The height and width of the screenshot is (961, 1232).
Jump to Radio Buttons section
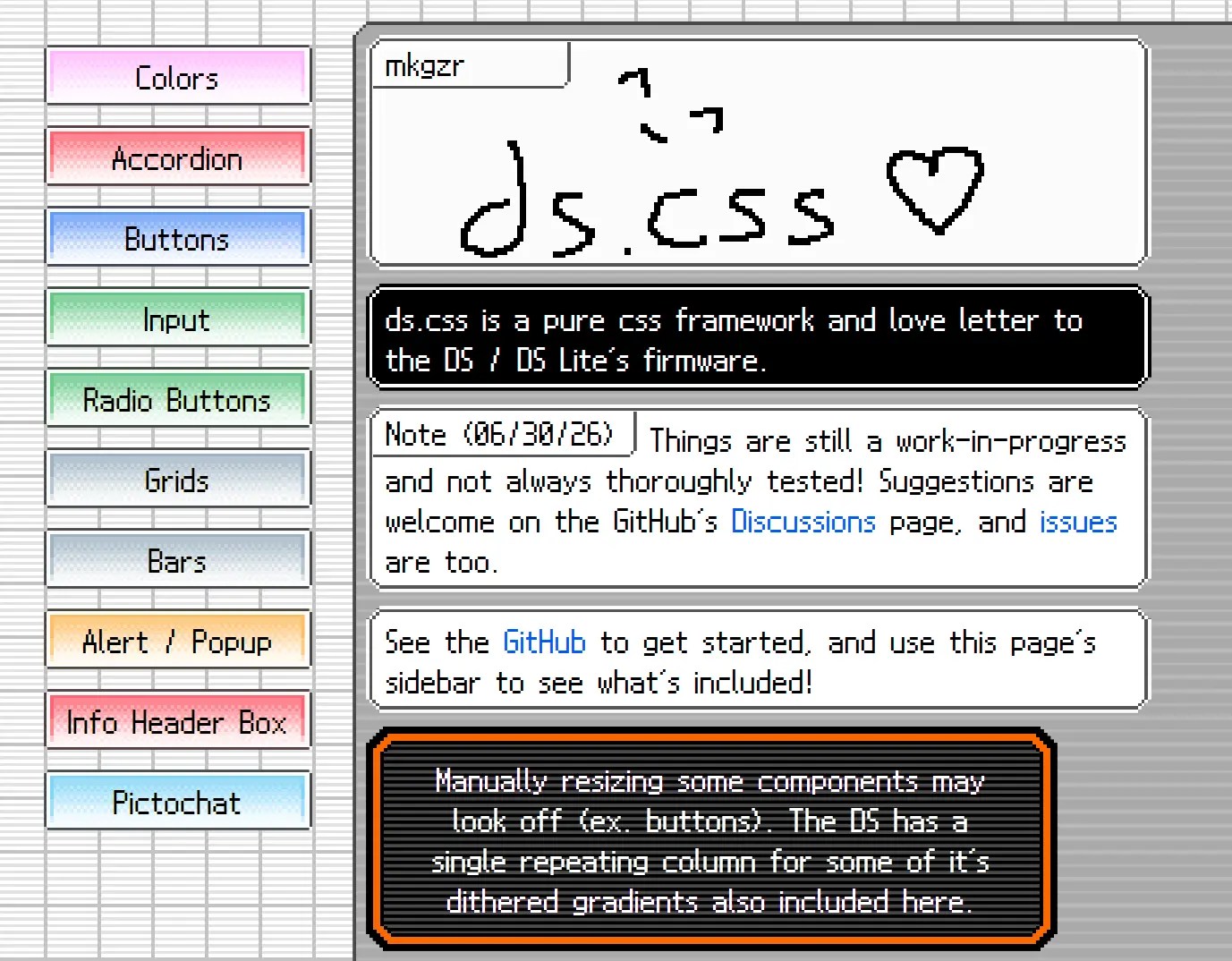tap(178, 399)
